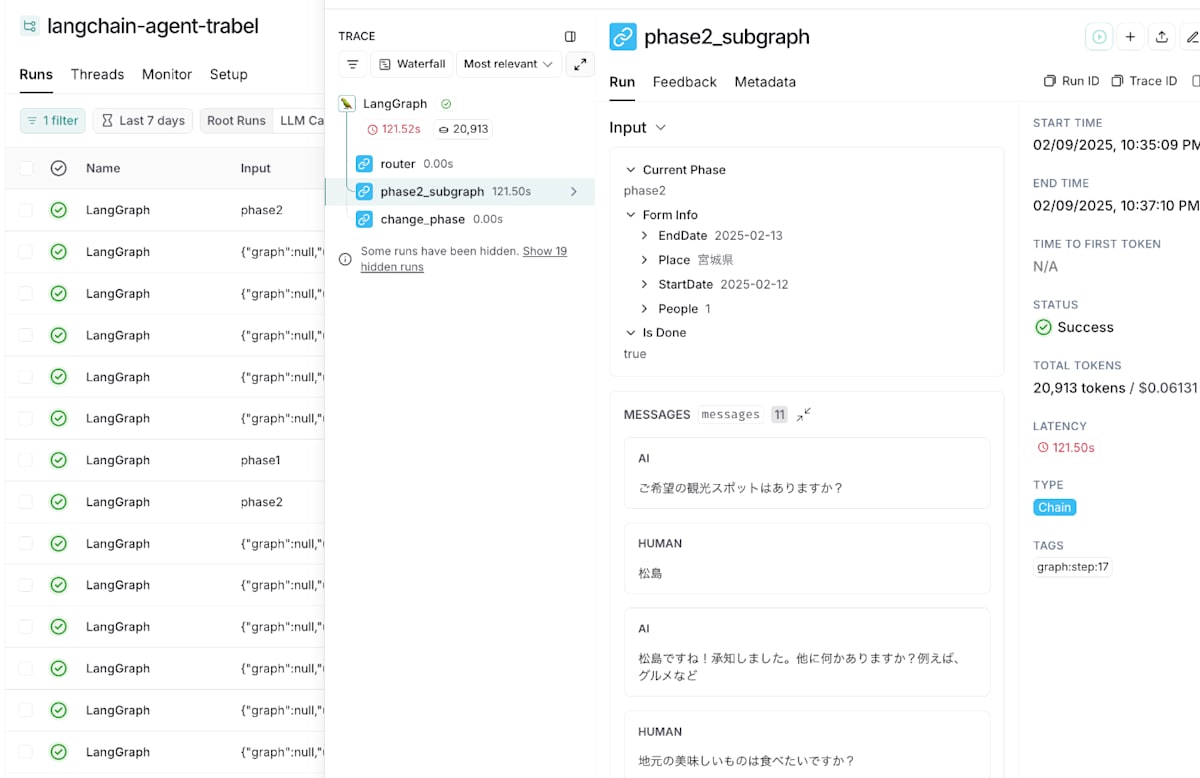The height and width of the screenshot is (778, 1200).
Task: Check the second LangGraph row checkbox
Action: tap(26, 252)
